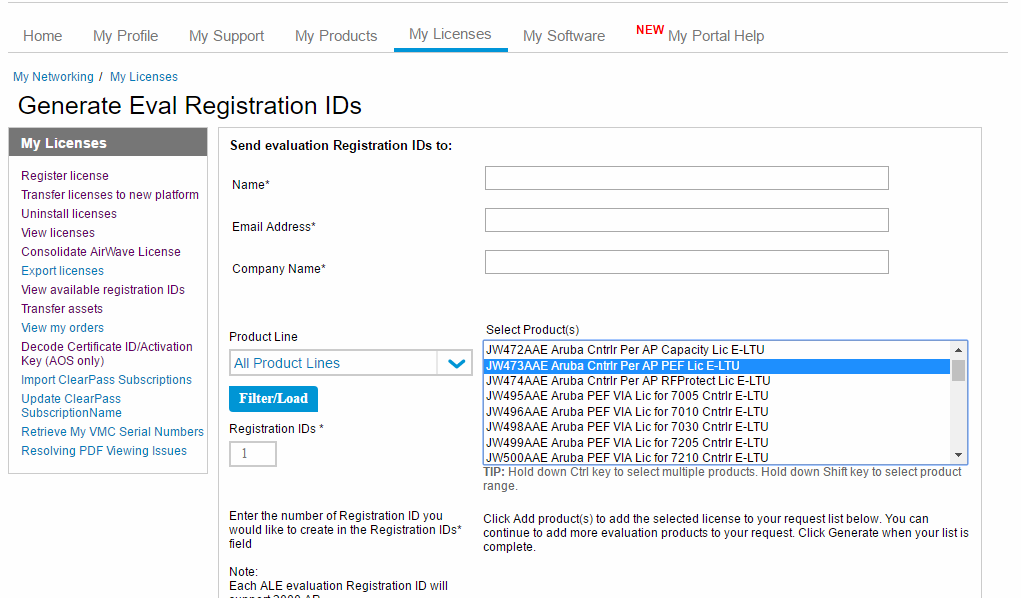Image resolution: width=1021 pixels, height=598 pixels.
Task: Click the Product Line dropdown chevron
Action: point(456,363)
